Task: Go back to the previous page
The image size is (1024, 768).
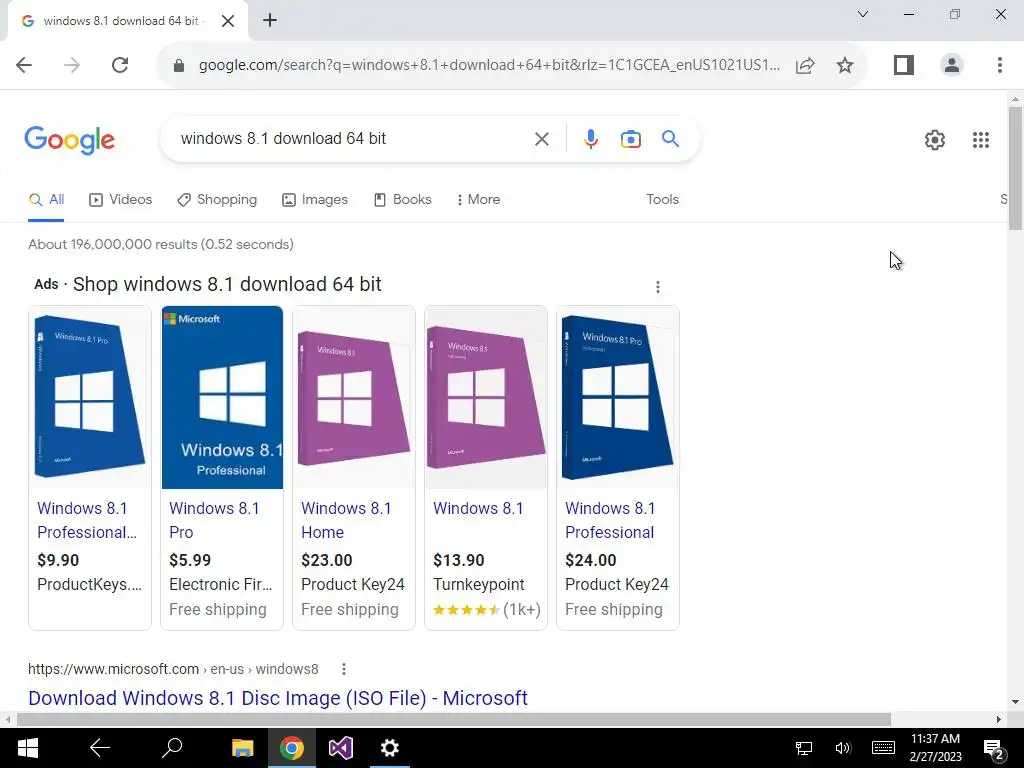Action: pyautogui.click(x=24, y=65)
